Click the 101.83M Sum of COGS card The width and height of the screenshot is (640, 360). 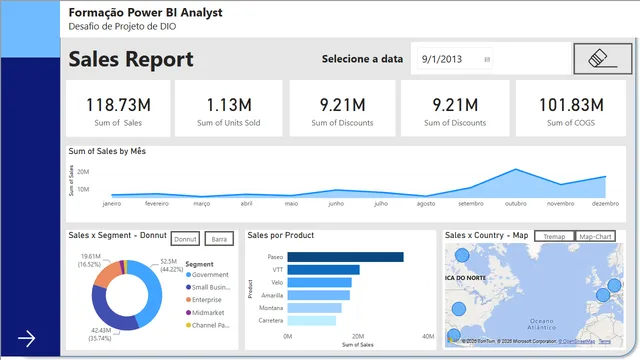571,108
